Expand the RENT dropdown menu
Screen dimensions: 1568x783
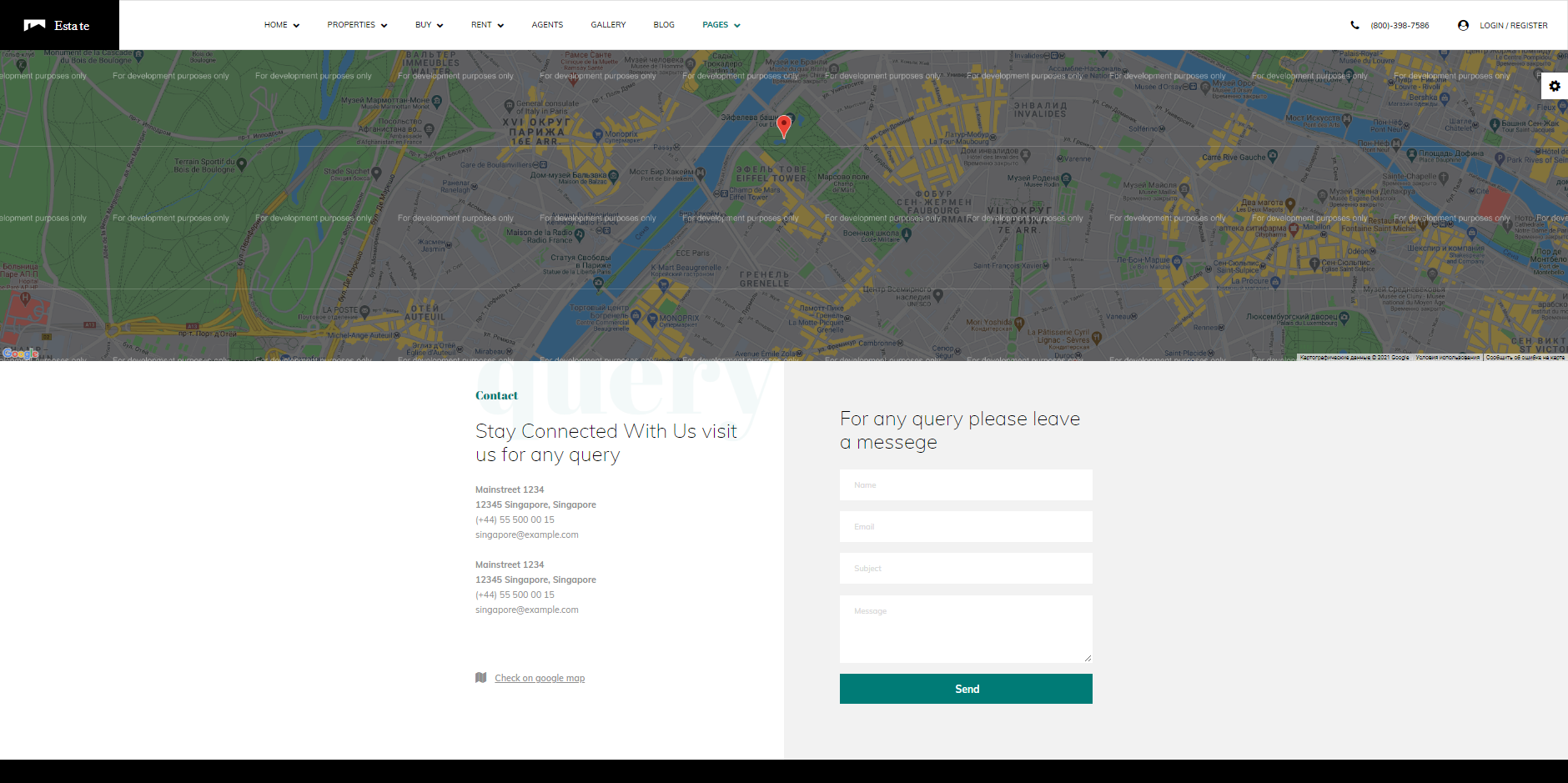point(487,25)
